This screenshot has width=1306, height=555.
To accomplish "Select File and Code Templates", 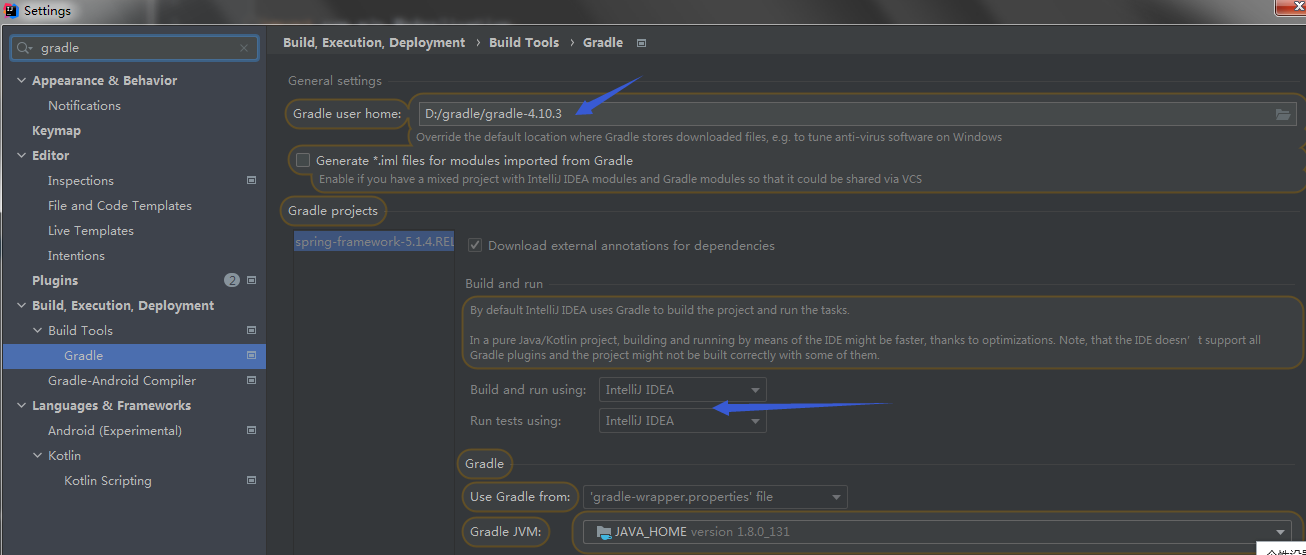I will tap(120, 205).
